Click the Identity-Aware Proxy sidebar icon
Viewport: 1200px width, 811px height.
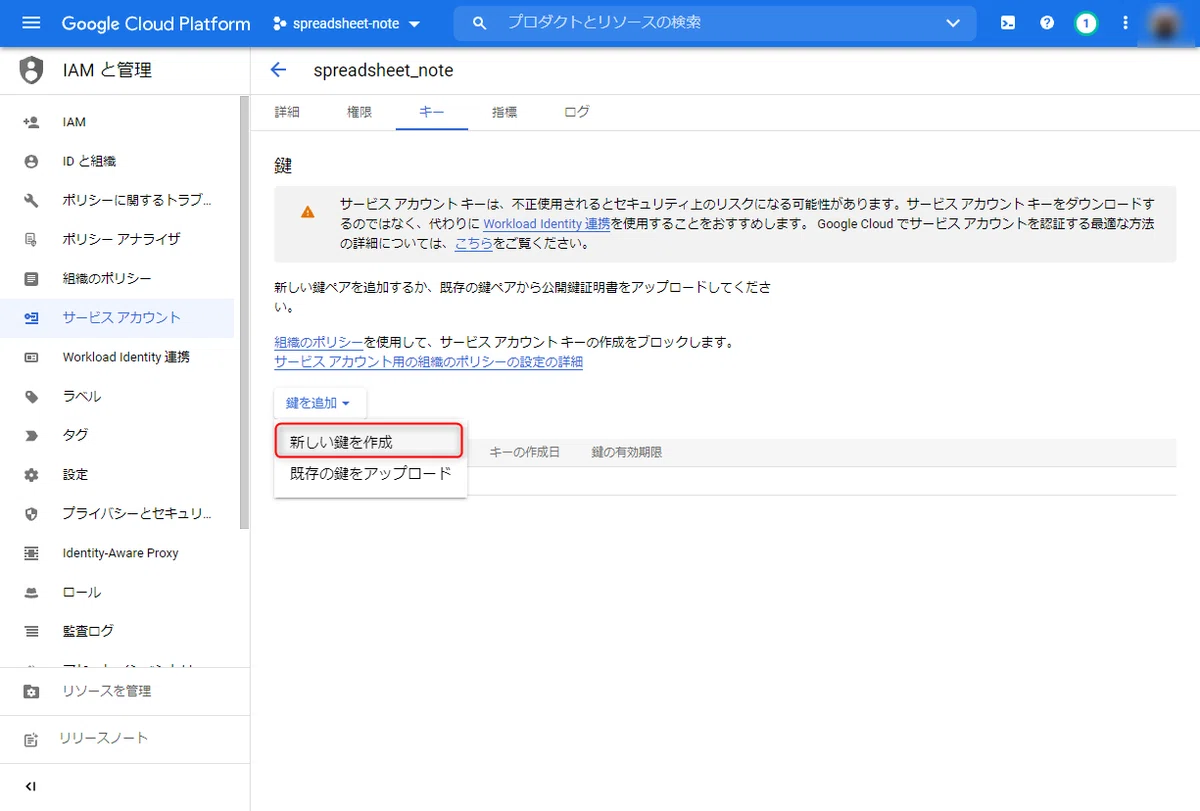pyautogui.click(x=31, y=553)
